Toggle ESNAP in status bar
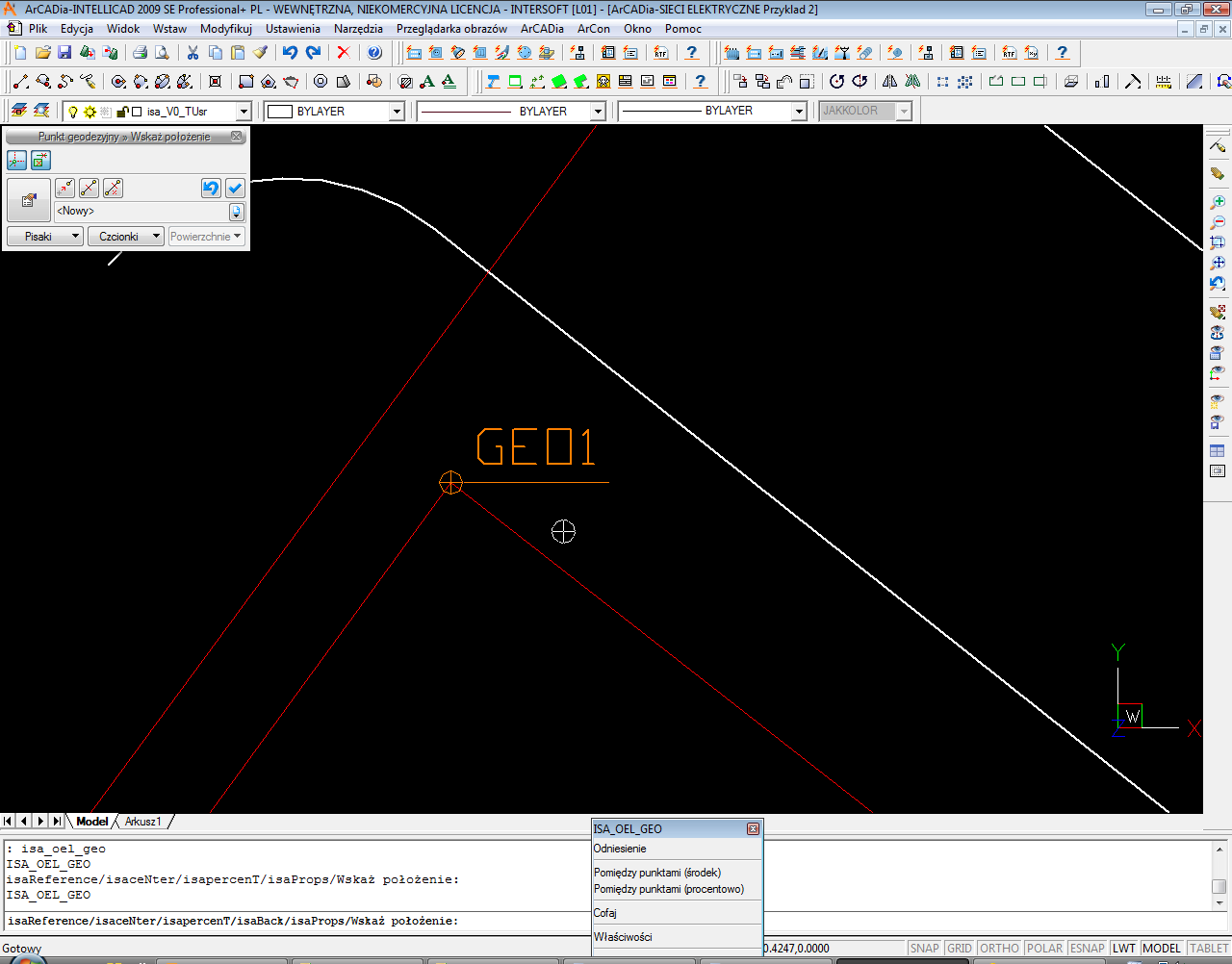This screenshot has height=964, width=1232. (1088, 949)
